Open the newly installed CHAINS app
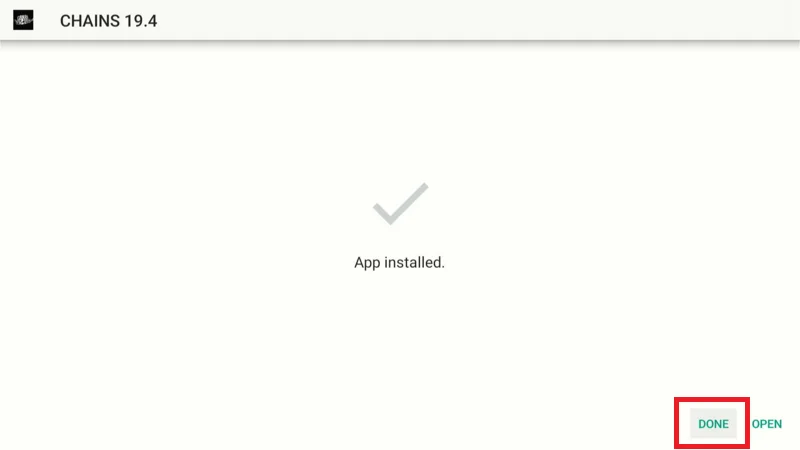The width and height of the screenshot is (800, 450). [x=766, y=424]
